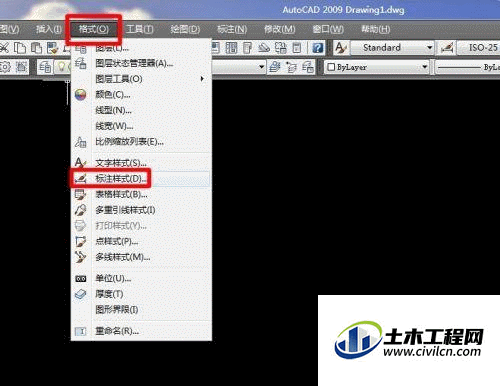500x386 pixels.
Task: Choose 图层状态管理器(A)... from the menu
Action: pyautogui.click(x=141, y=63)
